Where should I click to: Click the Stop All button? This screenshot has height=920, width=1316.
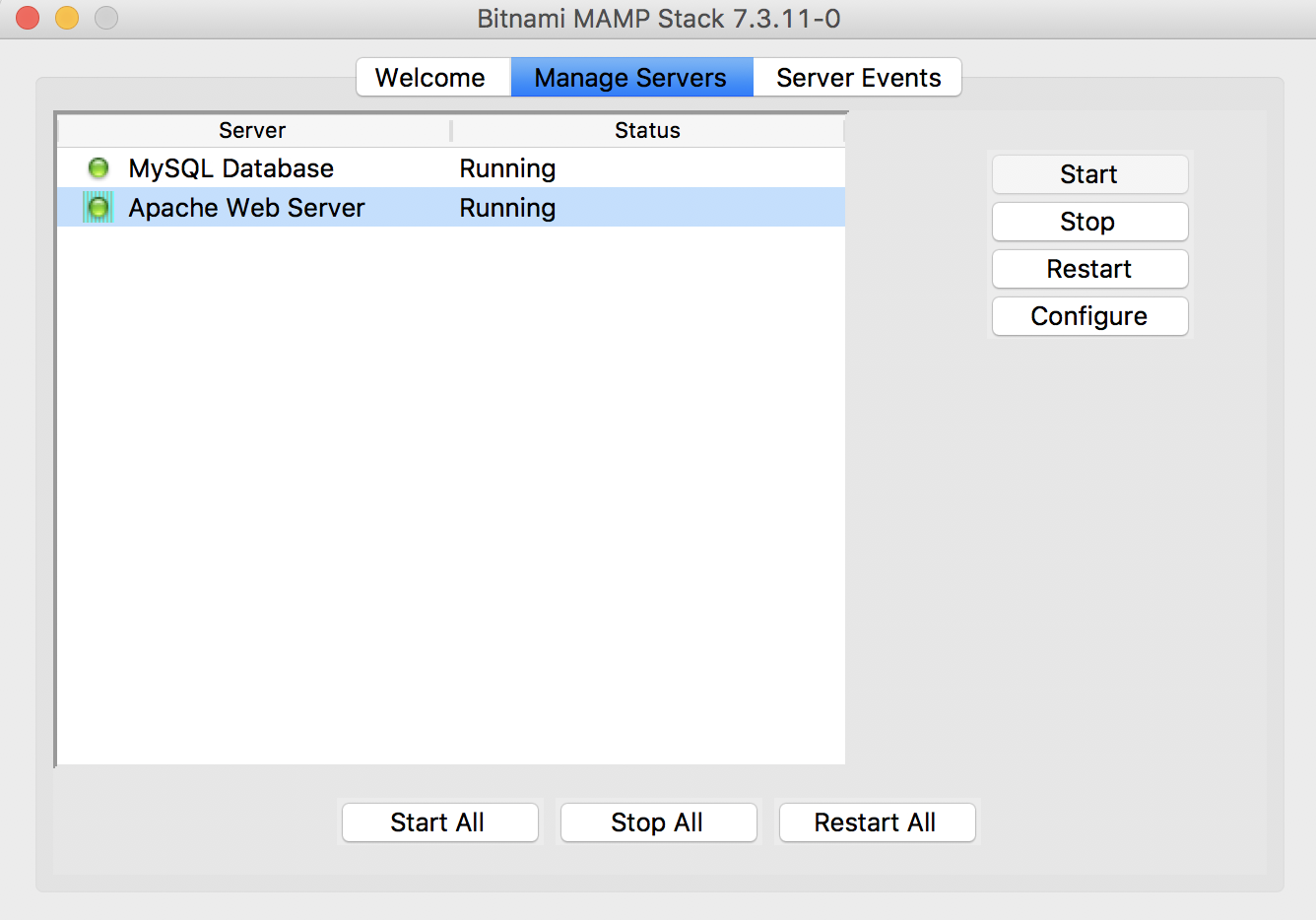click(x=658, y=822)
